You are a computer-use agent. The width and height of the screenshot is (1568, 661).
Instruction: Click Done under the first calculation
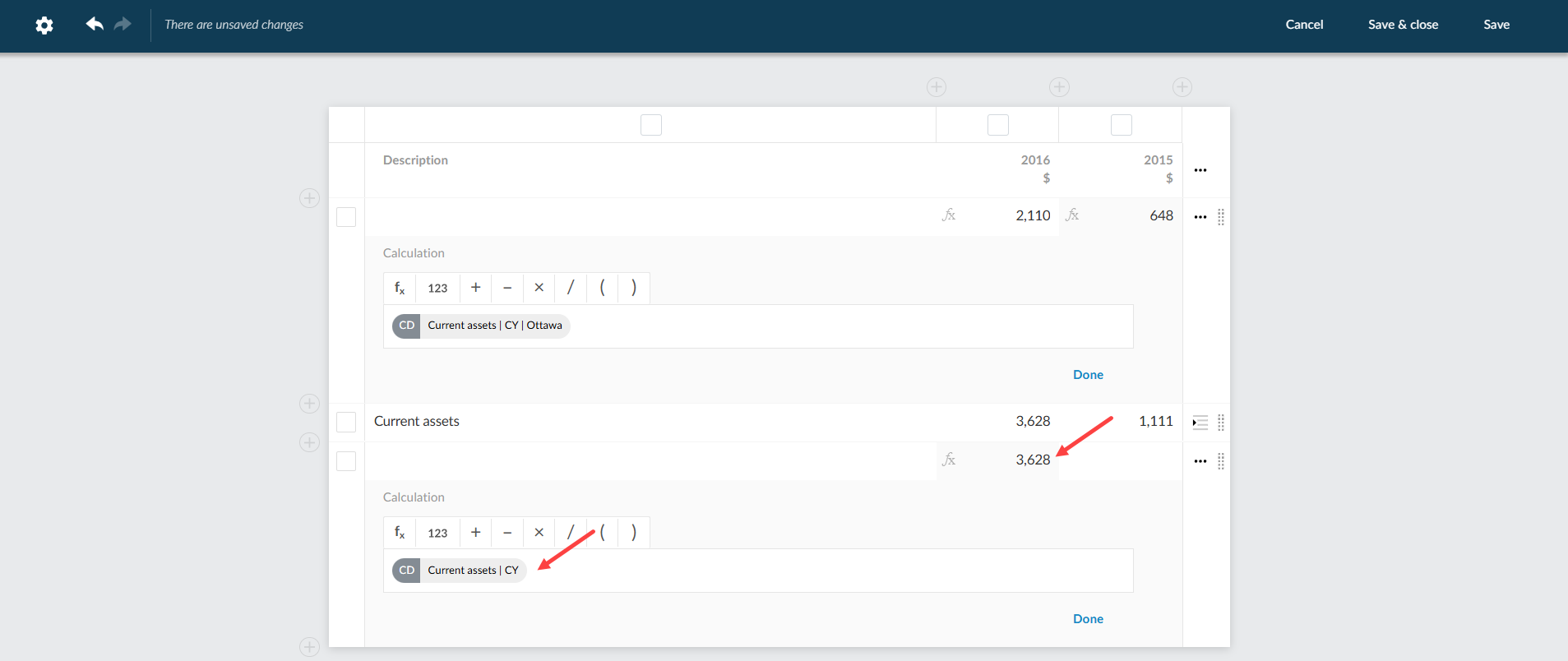(1088, 375)
